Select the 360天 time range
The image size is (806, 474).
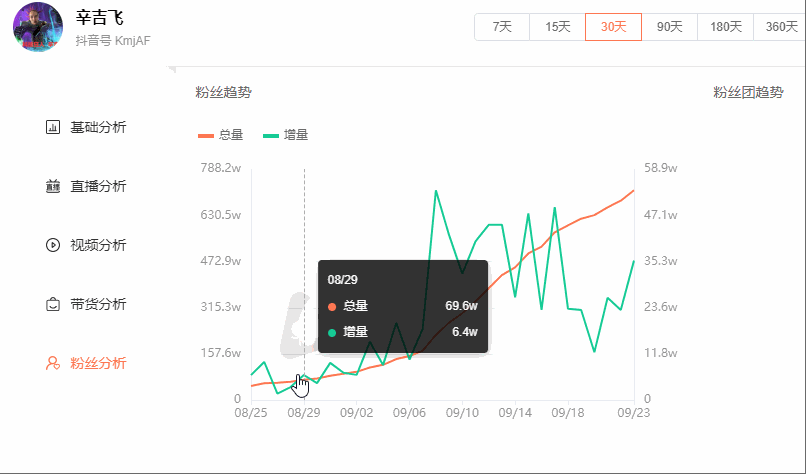click(781, 27)
